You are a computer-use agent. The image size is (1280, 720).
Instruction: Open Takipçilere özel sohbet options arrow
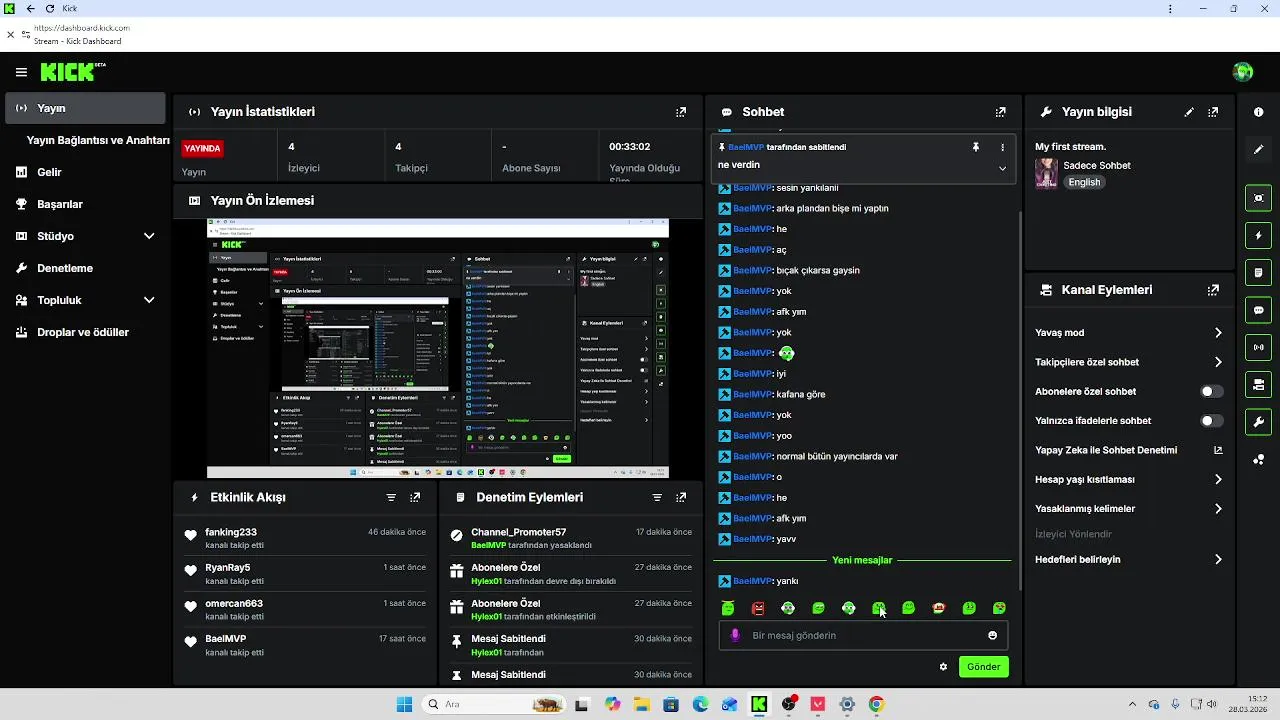coord(1218,362)
